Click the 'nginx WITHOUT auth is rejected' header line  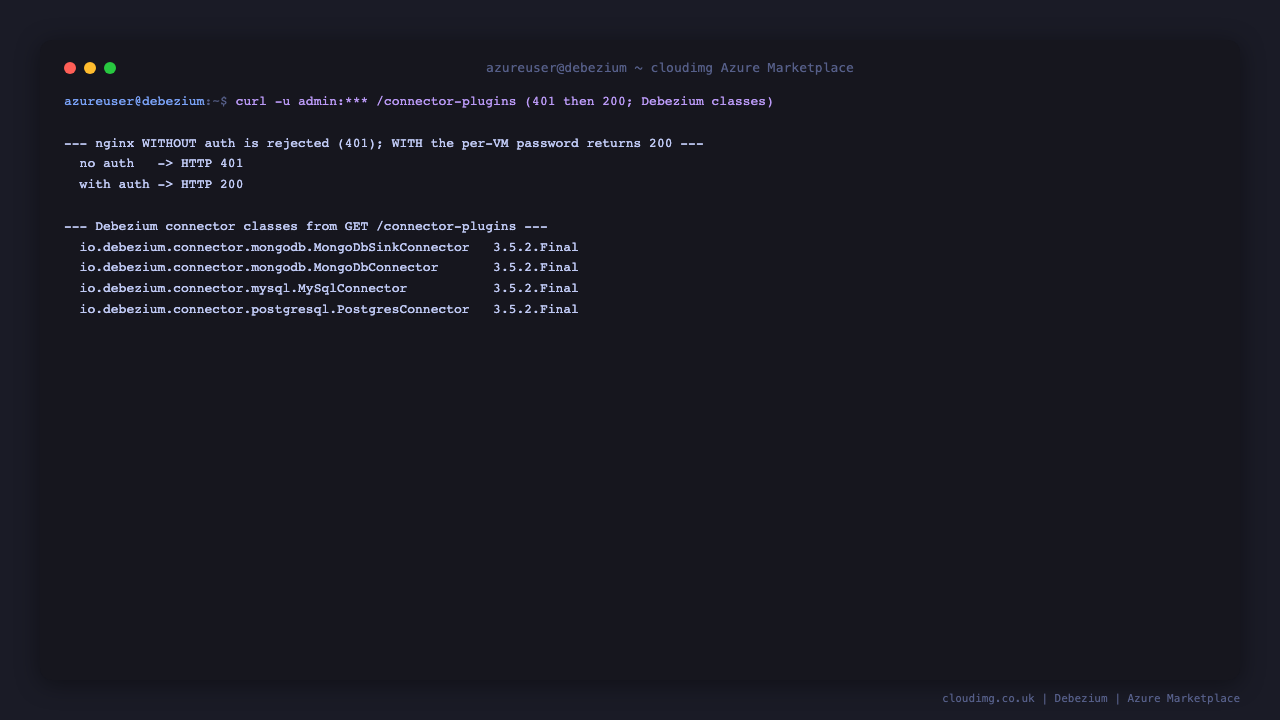point(384,143)
